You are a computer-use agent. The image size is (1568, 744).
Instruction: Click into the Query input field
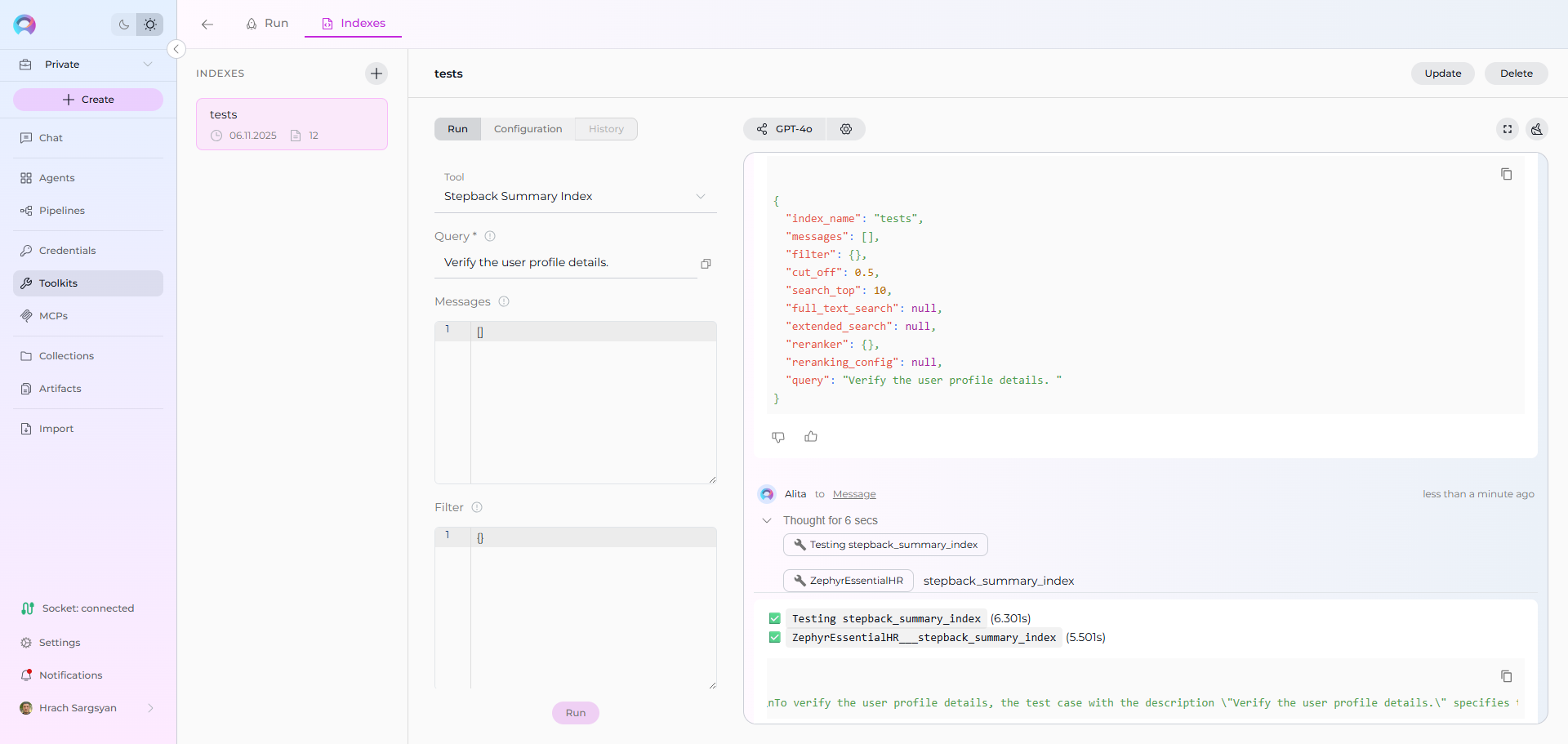click(x=565, y=262)
